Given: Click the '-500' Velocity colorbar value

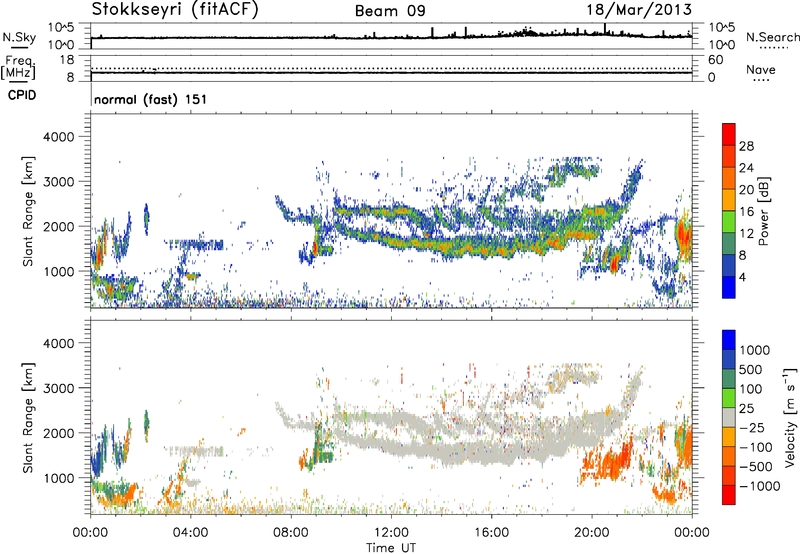Looking at the screenshot, I should (x=756, y=466).
